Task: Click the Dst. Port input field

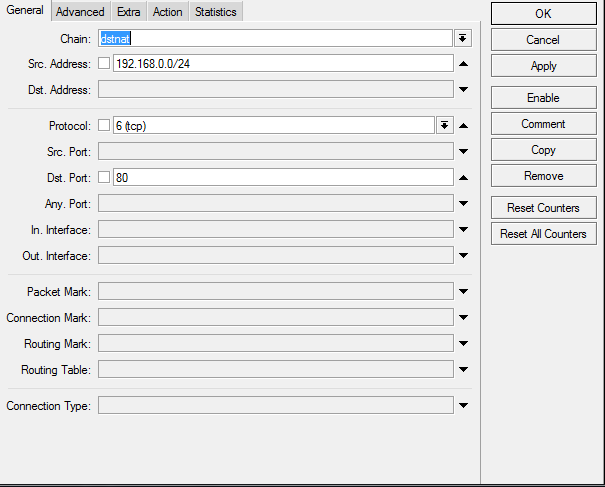Action: tap(282, 178)
